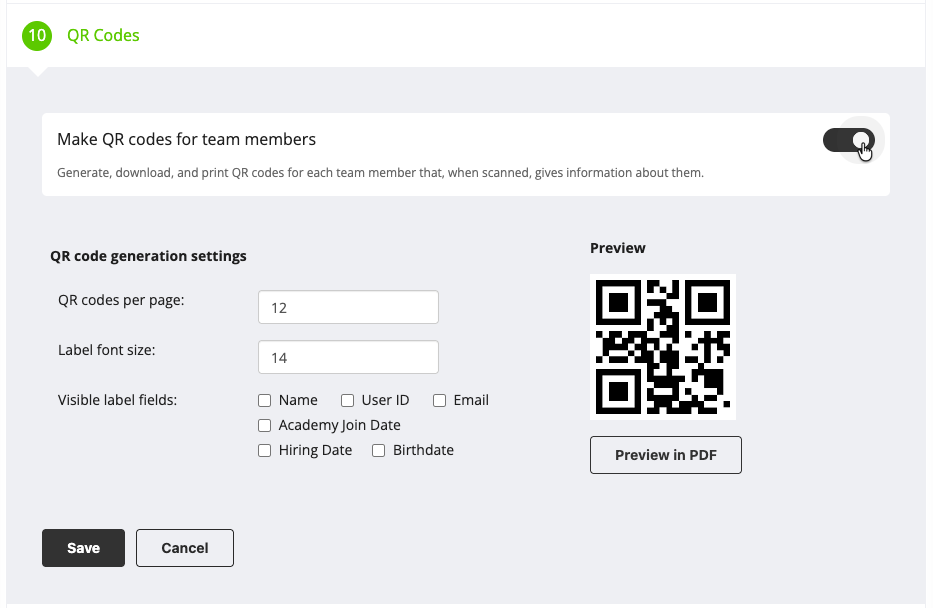This screenshot has width=933, height=608.
Task: Check the Birthdate checkbox
Action: pyautogui.click(x=378, y=450)
